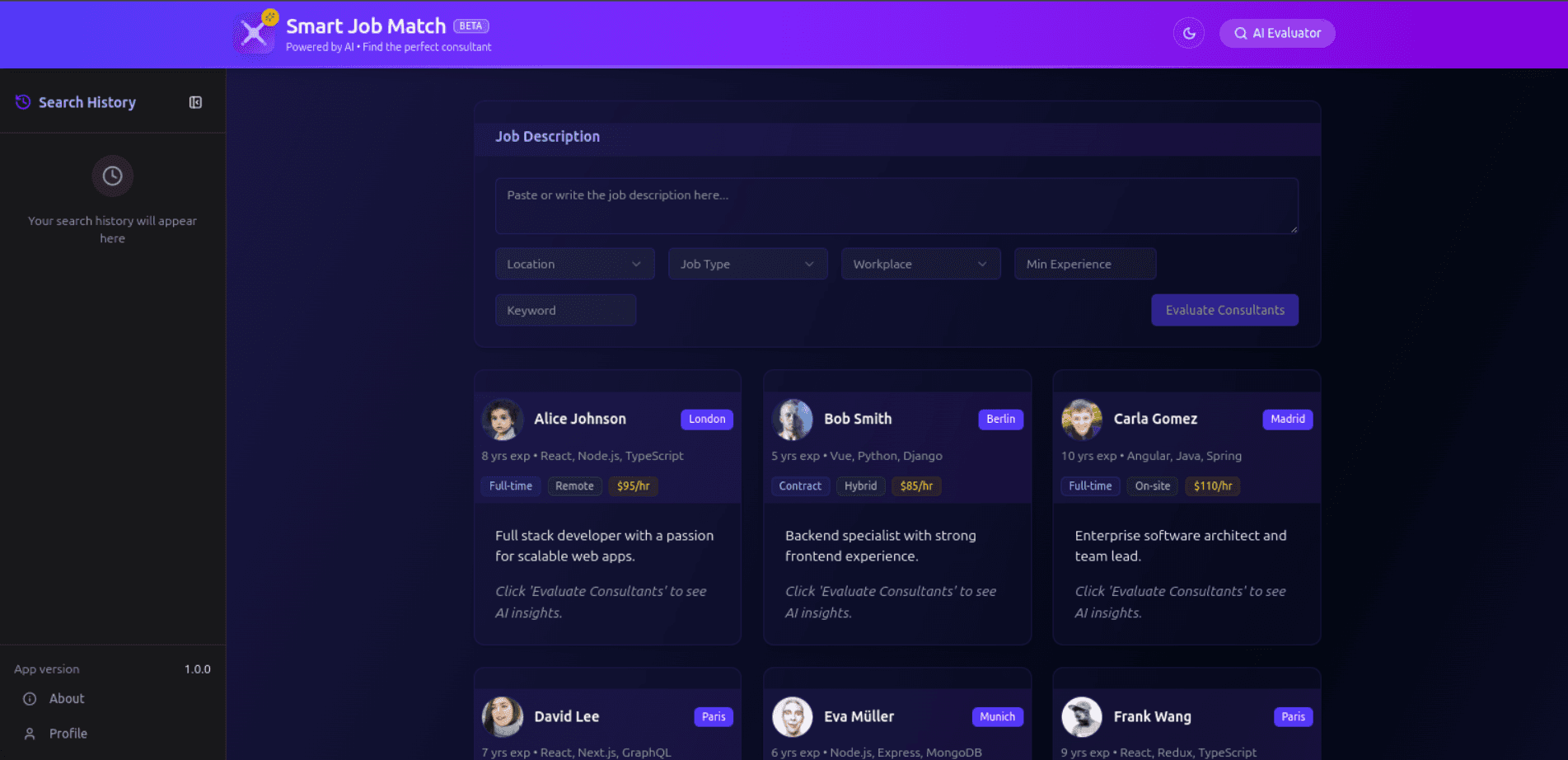Click the Job Description section header
1568x760 pixels.
(x=547, y=136)
